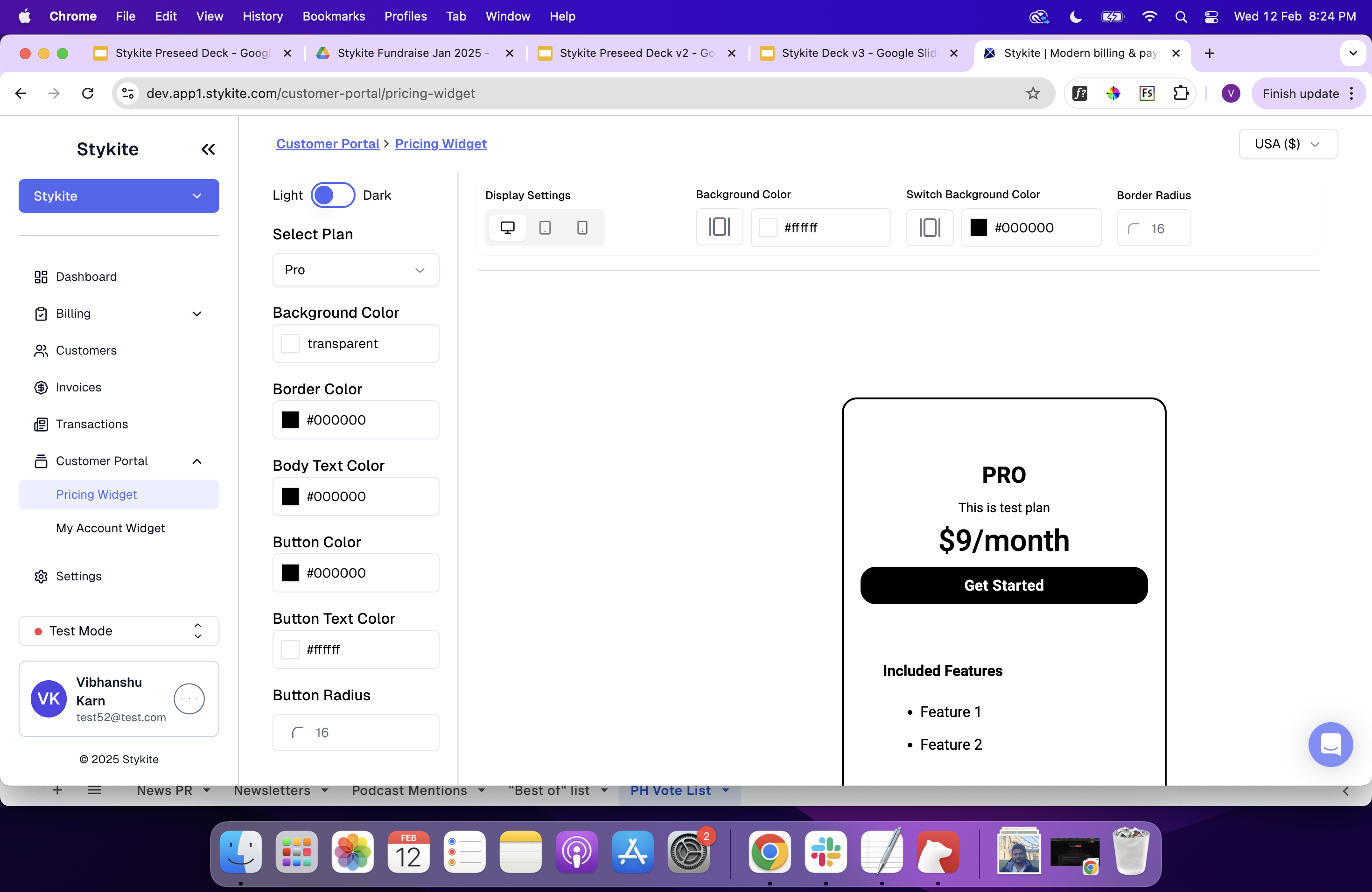Select tablet display preview icon
The height and width of the screenshot is (892, 1372).
545,228
